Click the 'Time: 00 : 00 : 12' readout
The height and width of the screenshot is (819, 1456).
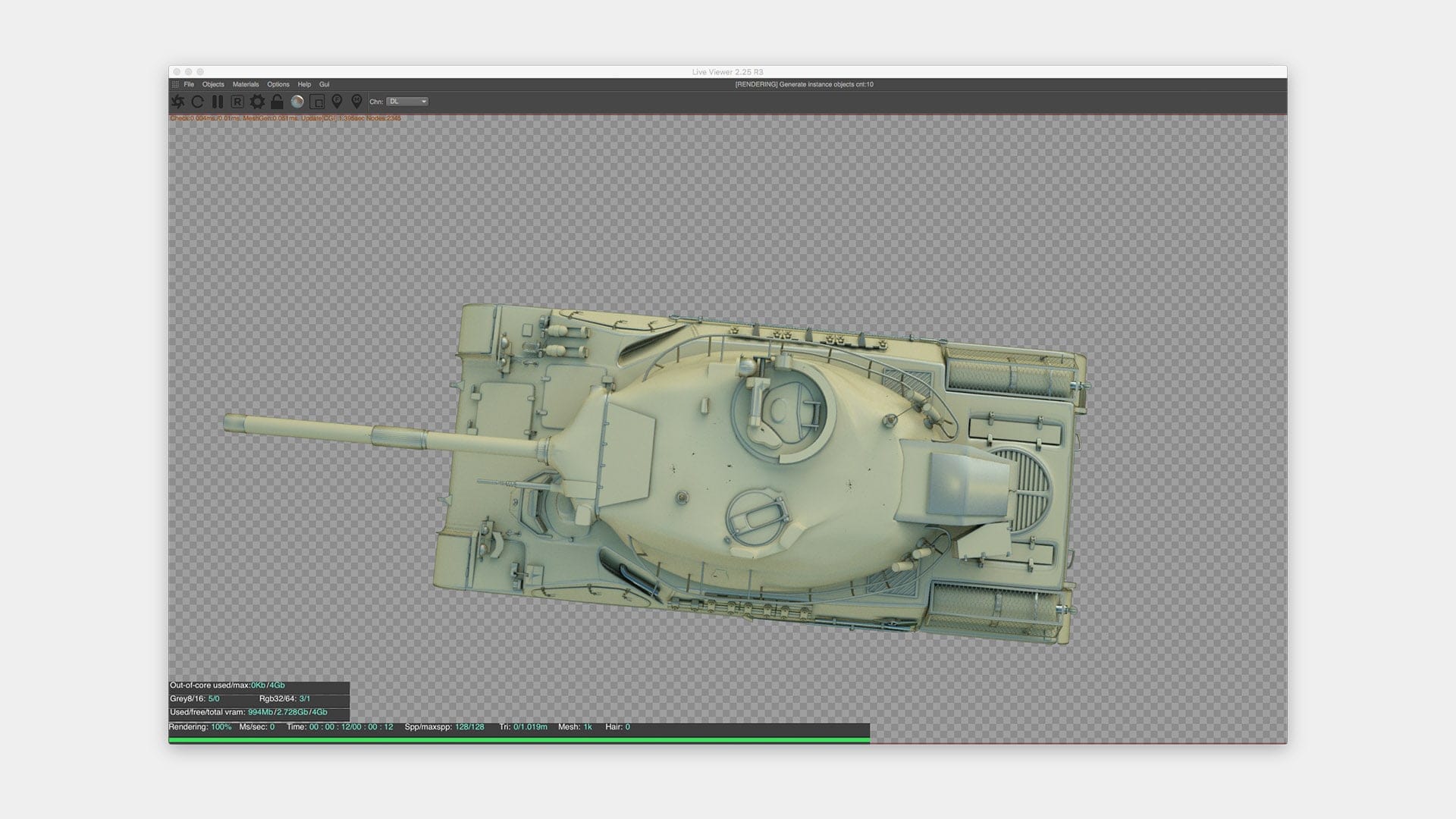[340, 727]
